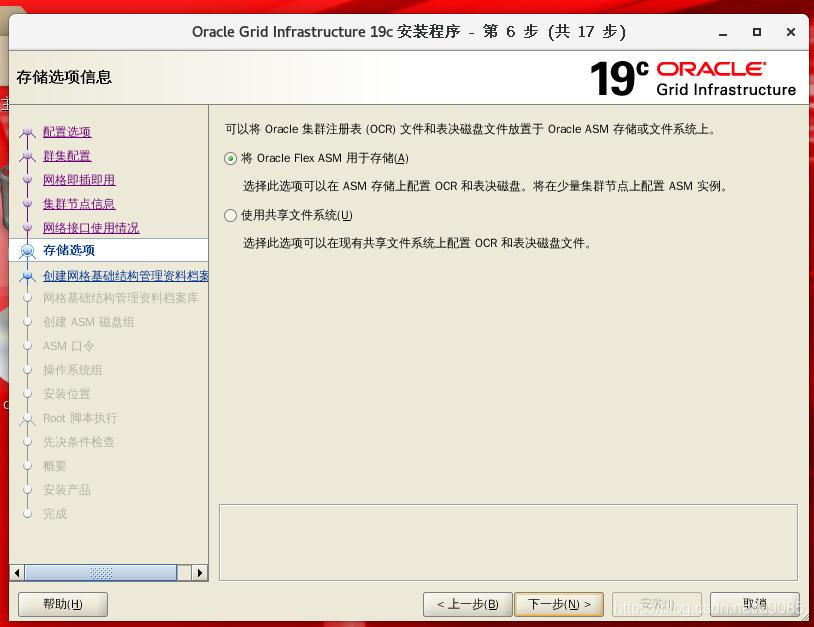Click the Oracle 19c Grid Infrastructure logo
The height and width of the screenshot is (627, 814).
click(x=693, y=78)
